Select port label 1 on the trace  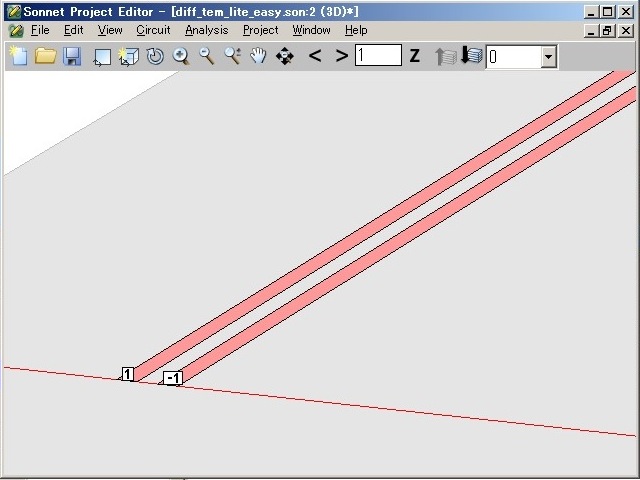pyautogui.click(x=128, y=374)
